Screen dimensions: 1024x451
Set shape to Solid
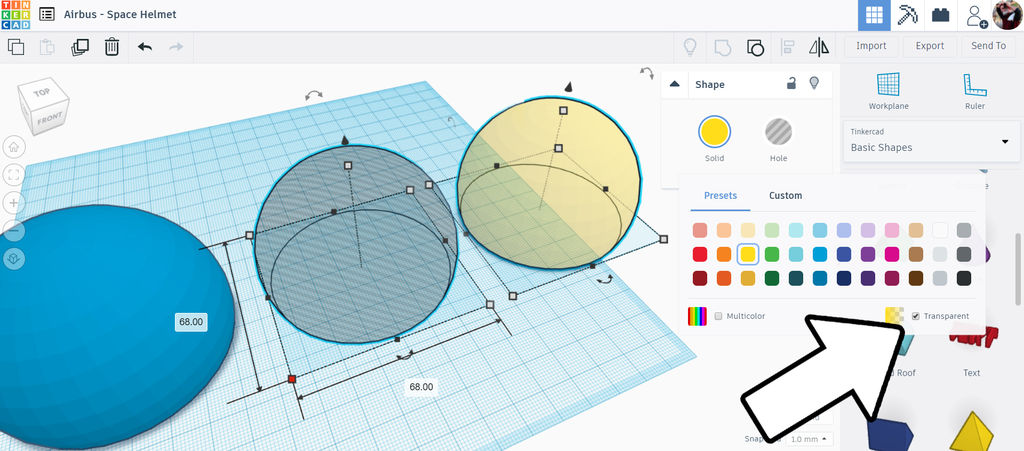(714, 132)
